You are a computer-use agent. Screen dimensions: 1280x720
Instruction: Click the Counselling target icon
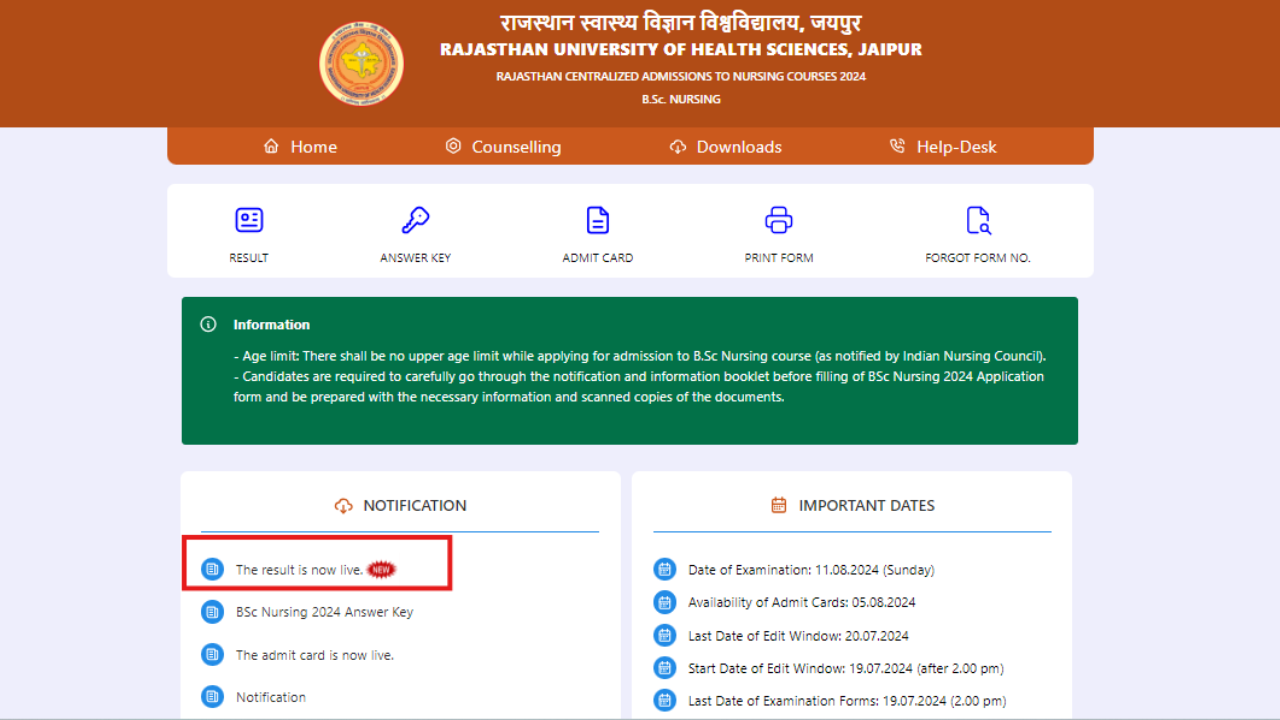click(x=453, y=146)
